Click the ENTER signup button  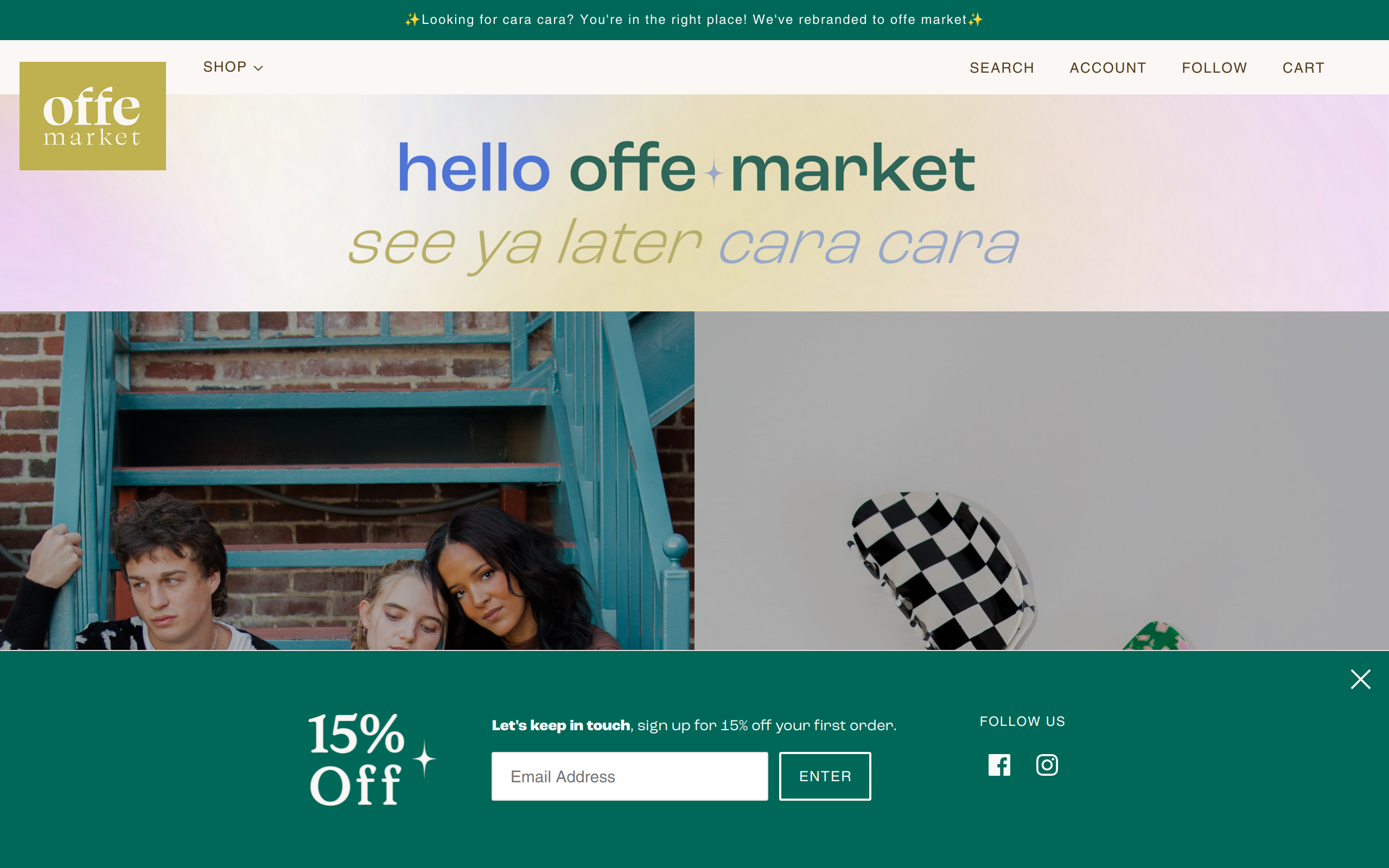click(825, 776)
